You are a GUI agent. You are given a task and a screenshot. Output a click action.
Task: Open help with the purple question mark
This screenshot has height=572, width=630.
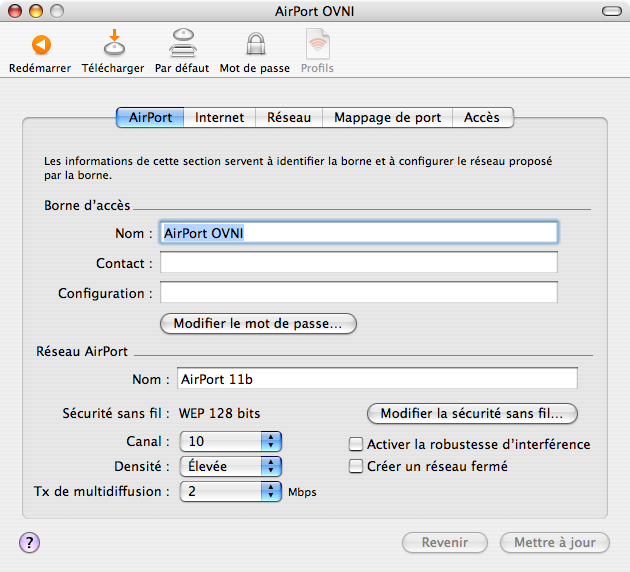pos(29,543)
